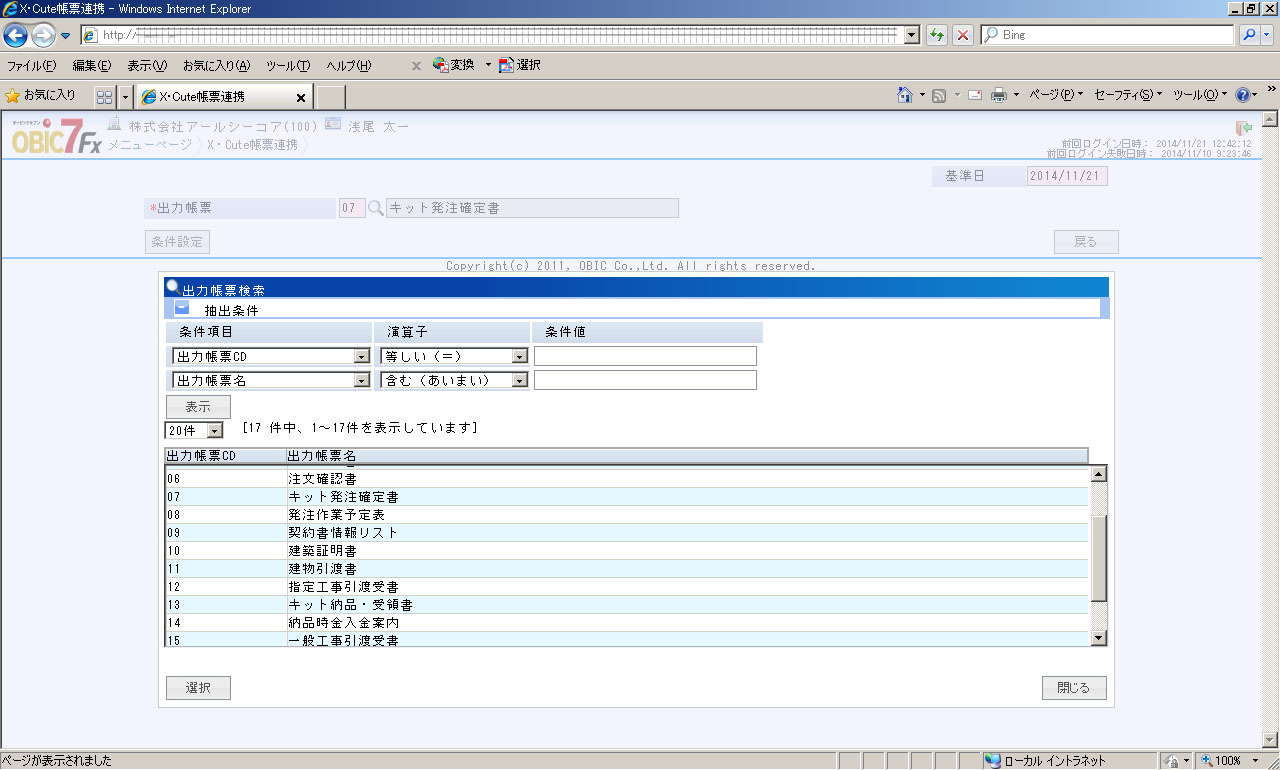The height and width of the screenshot is (770, 1280).
Task: Click the Bing search box
Action: (1107, 35)
